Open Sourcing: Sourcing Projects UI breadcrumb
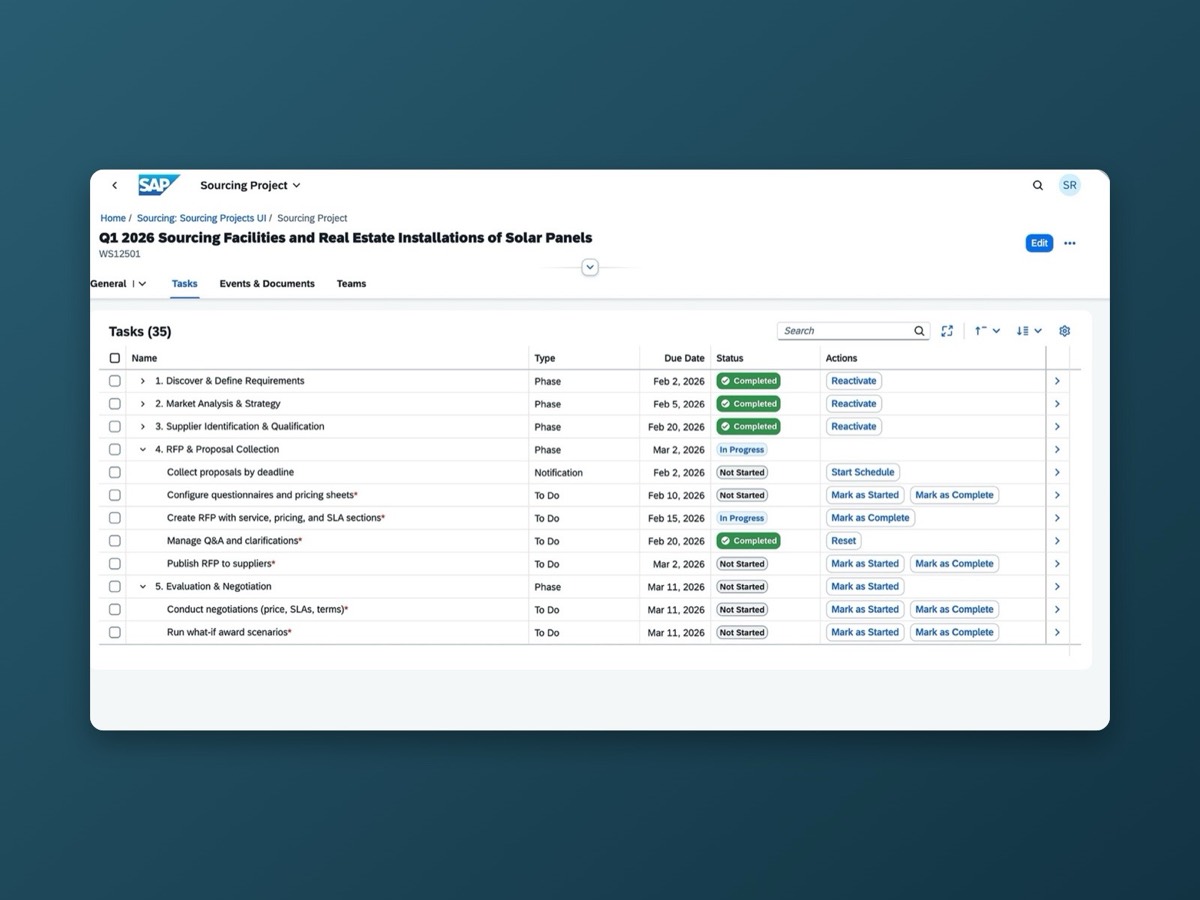Image resolution: width=1200 pixels, height=900 pixels. pos(201,218)
